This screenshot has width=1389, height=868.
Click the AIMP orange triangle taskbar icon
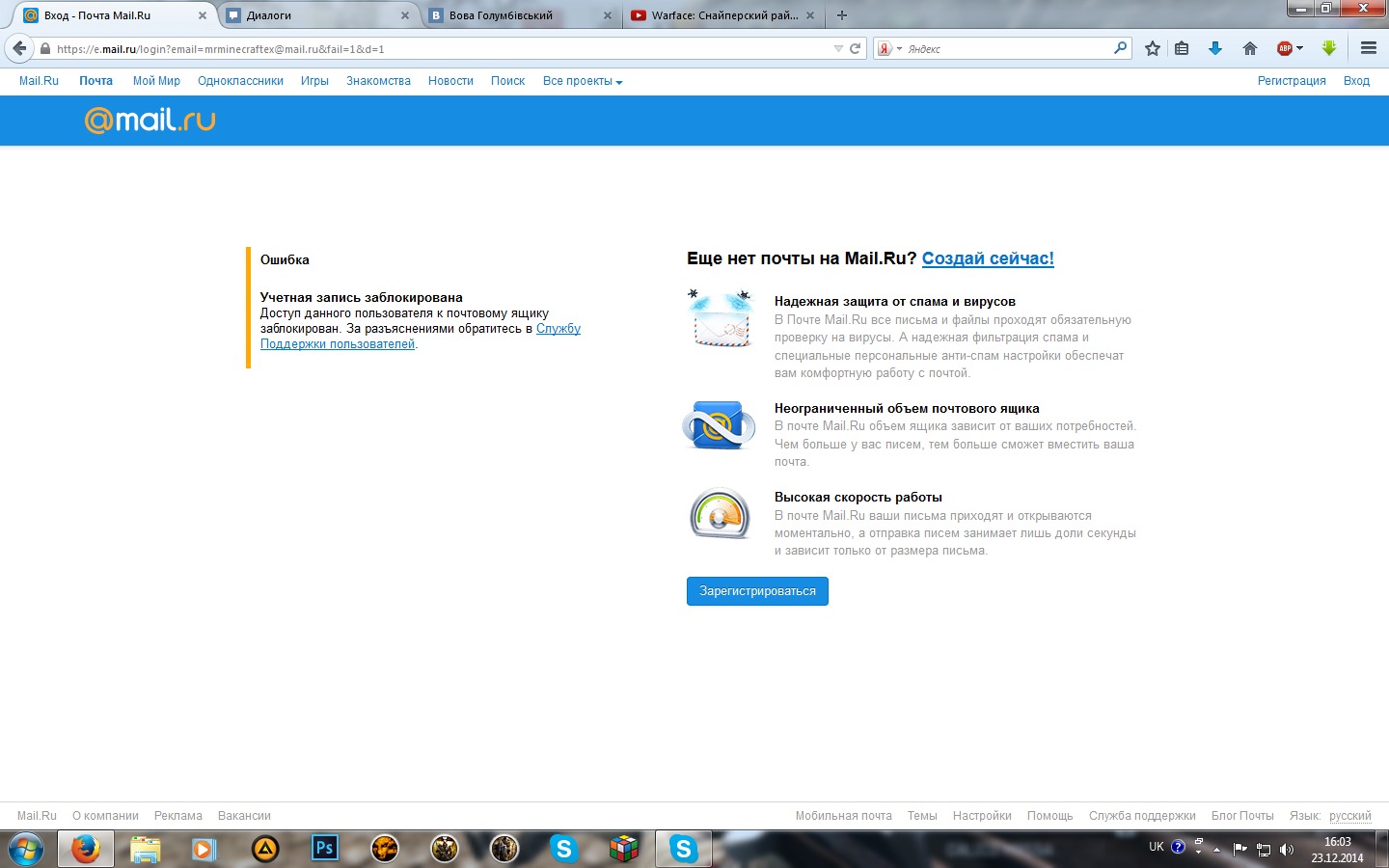pos(265,849)
